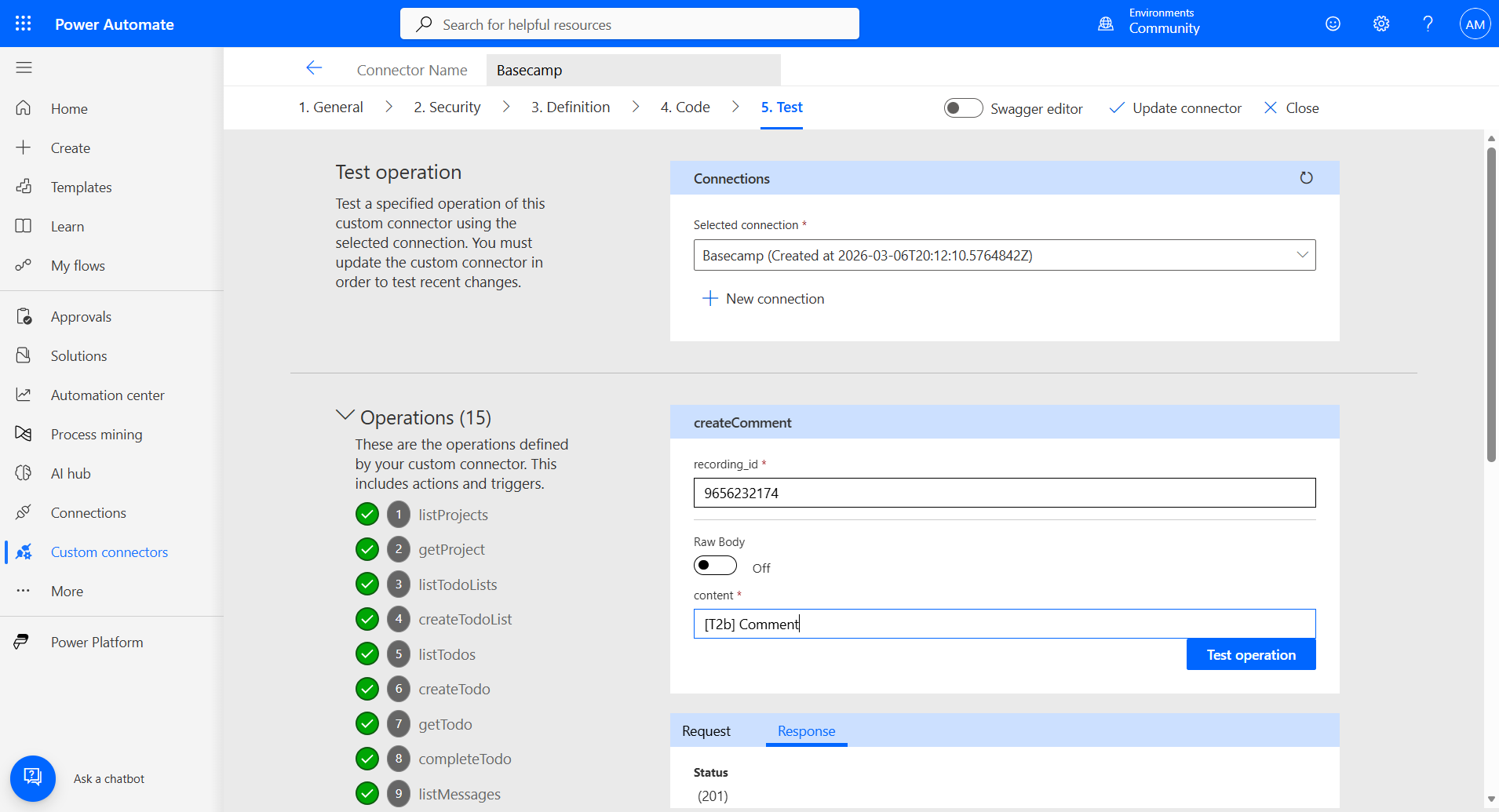Toggle the Swagger editor switch
The width and height of the screenshot is (1499, 812).
[x=963, y=107]
